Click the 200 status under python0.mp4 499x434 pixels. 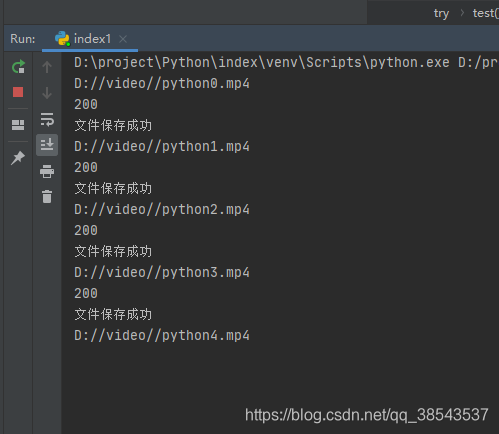click(x=86, y=104)
